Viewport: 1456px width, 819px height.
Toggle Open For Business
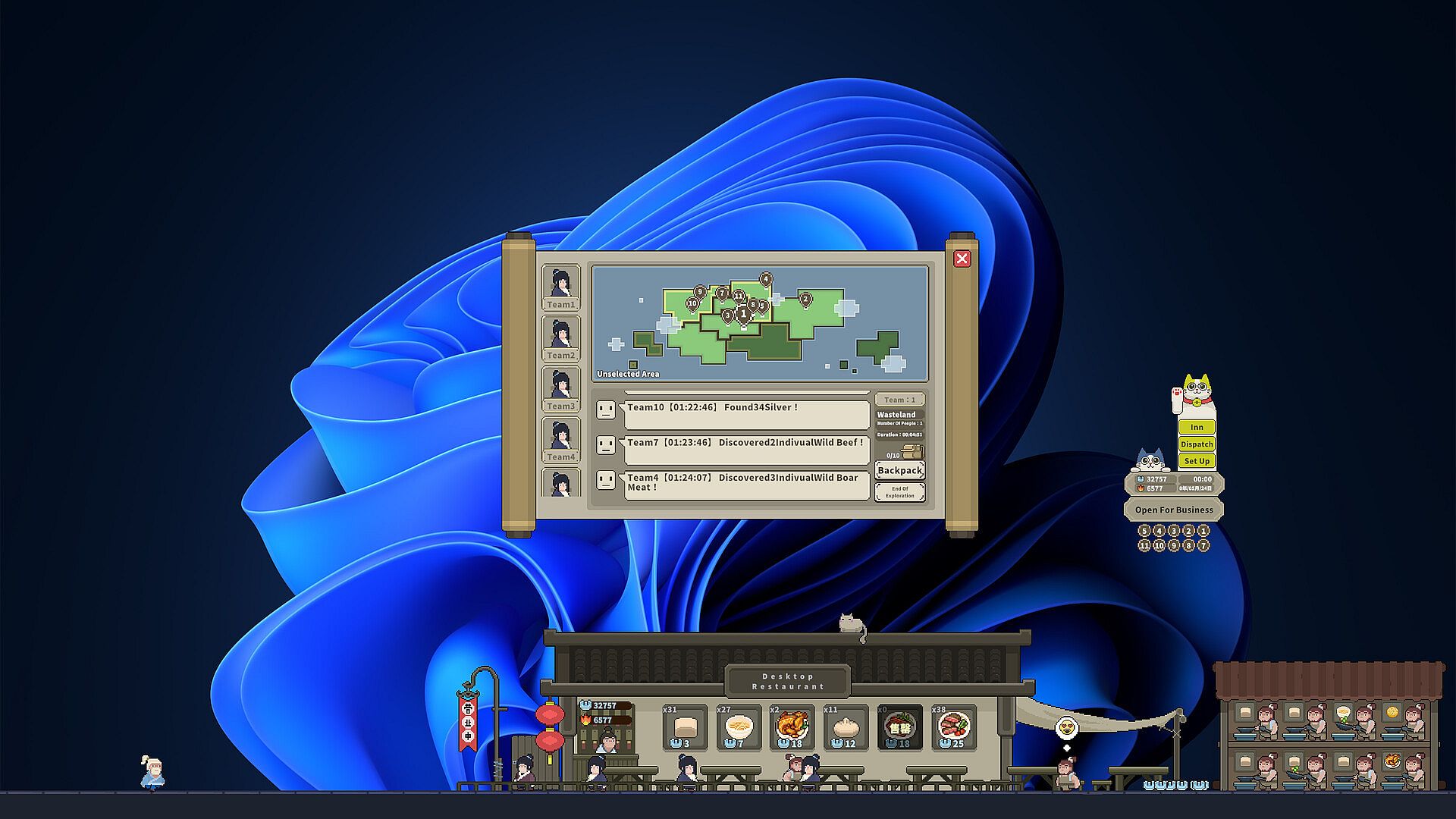point(1173,510)
